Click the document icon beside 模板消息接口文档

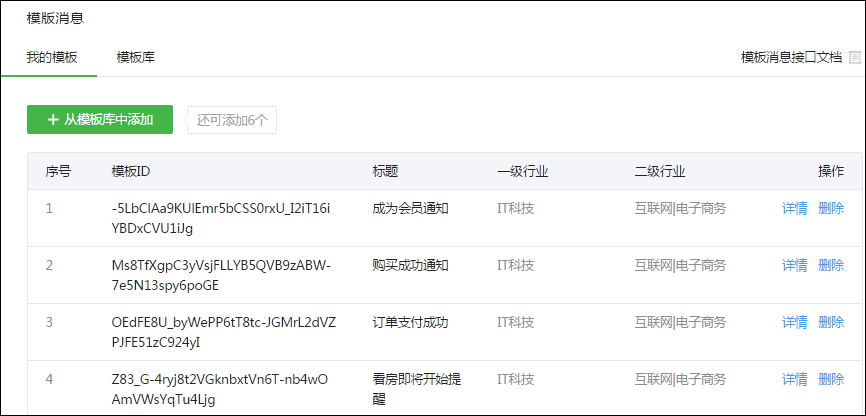click(855, 57)
